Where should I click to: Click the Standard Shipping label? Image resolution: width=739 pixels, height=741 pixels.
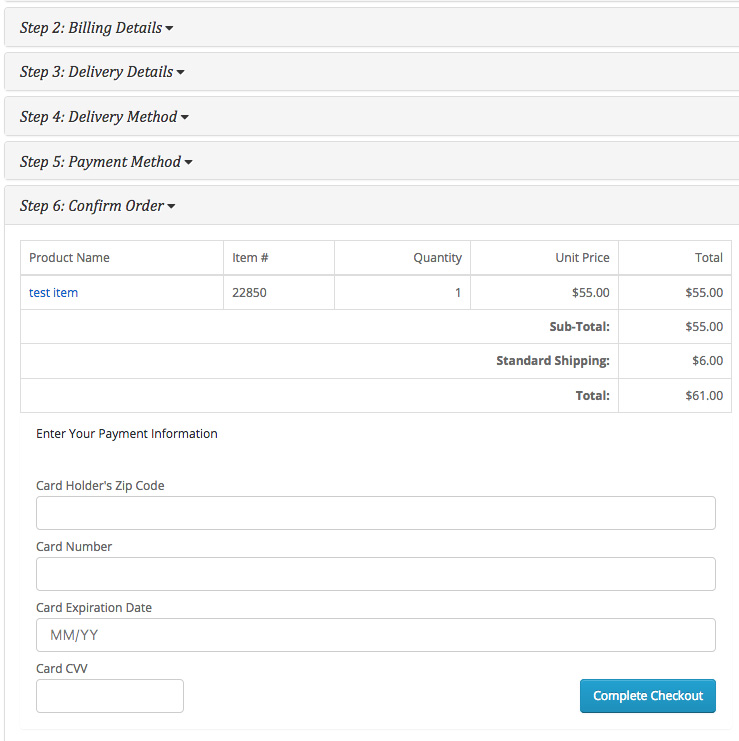[553, 361]
